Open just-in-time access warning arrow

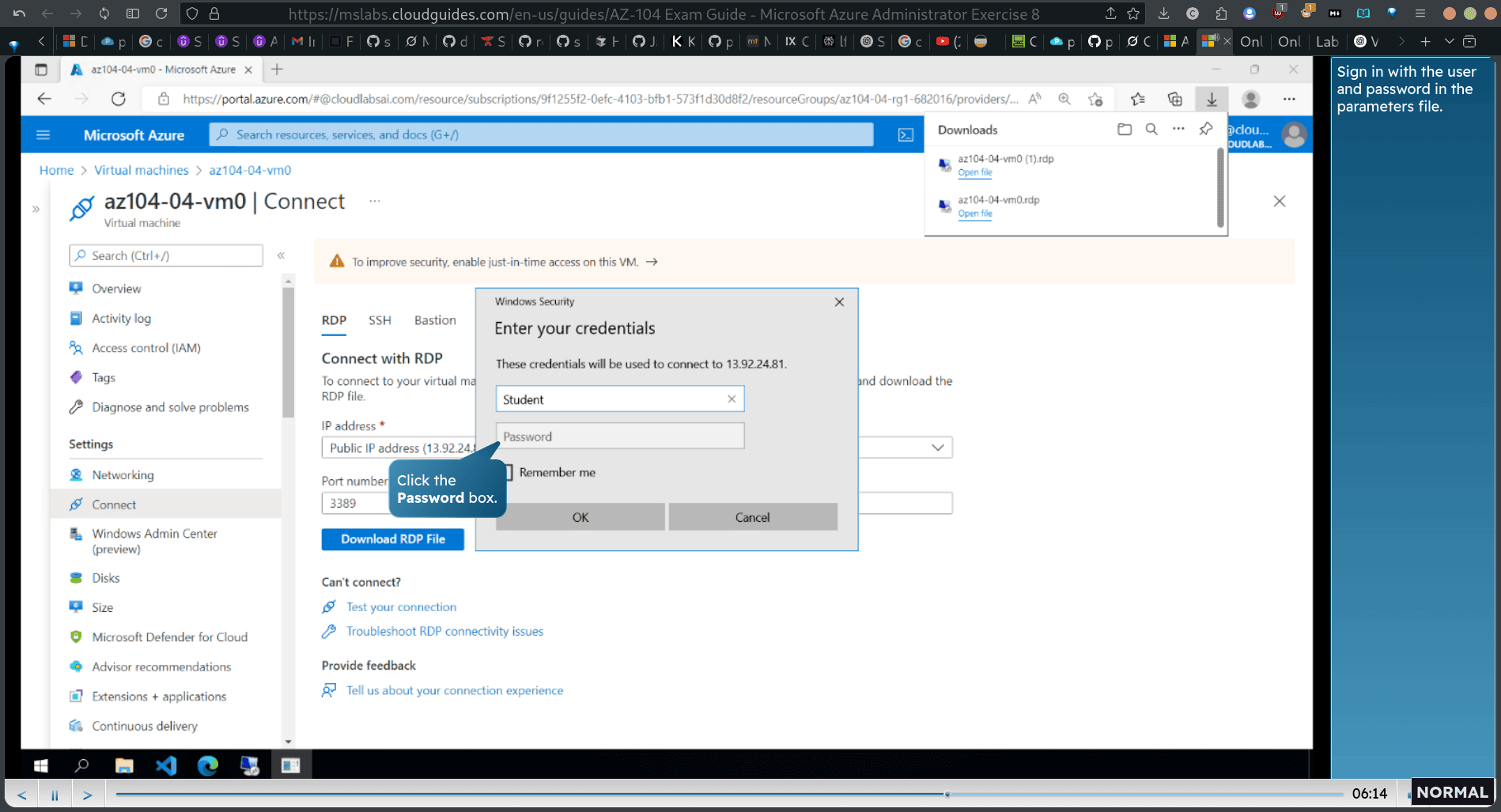pyautogui.click(x=652, y=262)
